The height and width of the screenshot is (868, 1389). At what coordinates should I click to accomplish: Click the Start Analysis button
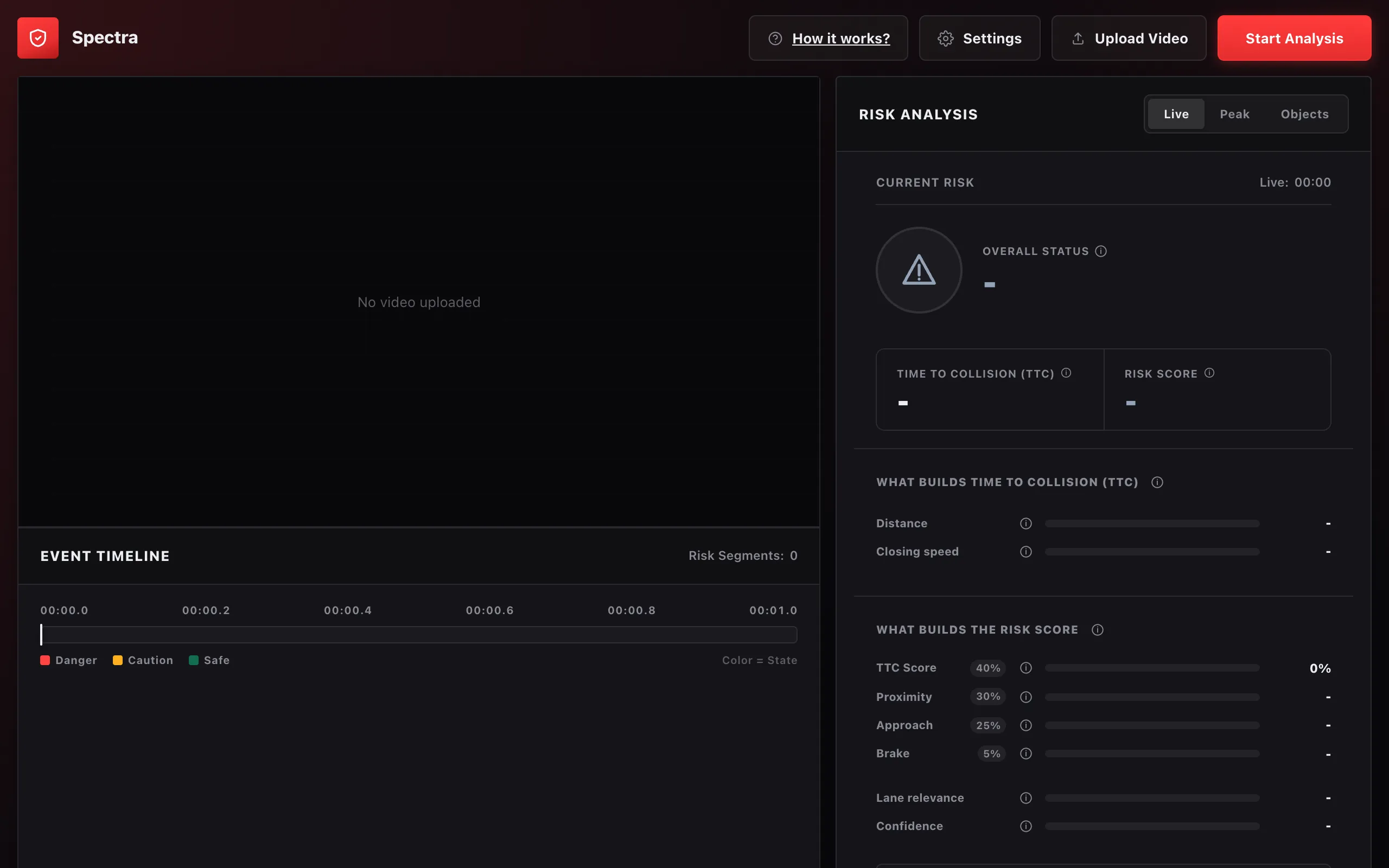(1294, 38)
